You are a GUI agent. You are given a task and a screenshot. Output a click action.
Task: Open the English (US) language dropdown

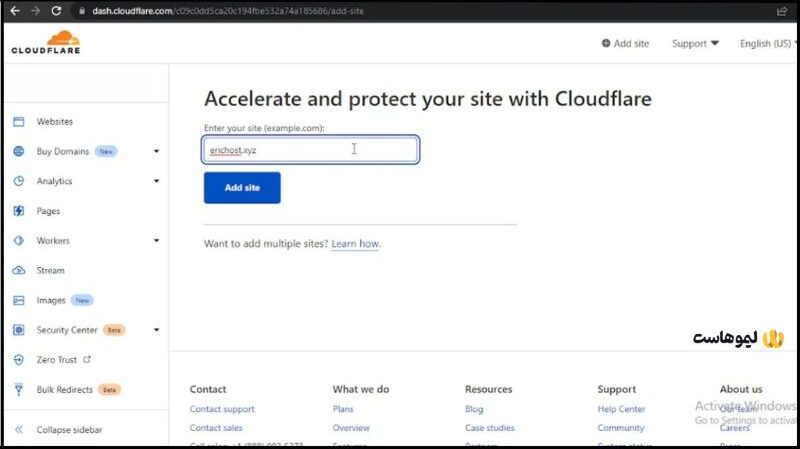coord(768,43)
